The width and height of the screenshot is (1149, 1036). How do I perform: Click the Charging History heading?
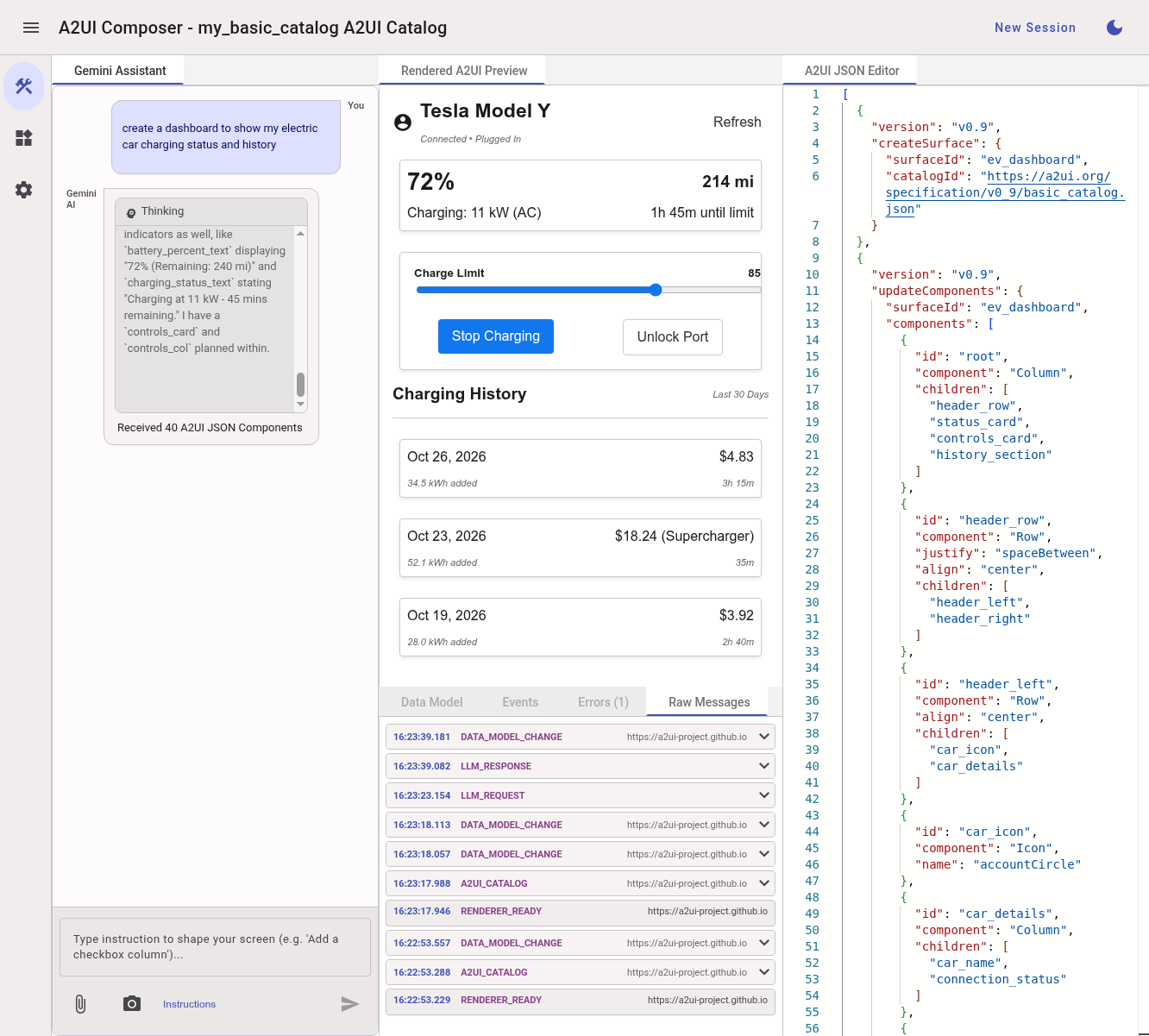(x=460, y=393)
